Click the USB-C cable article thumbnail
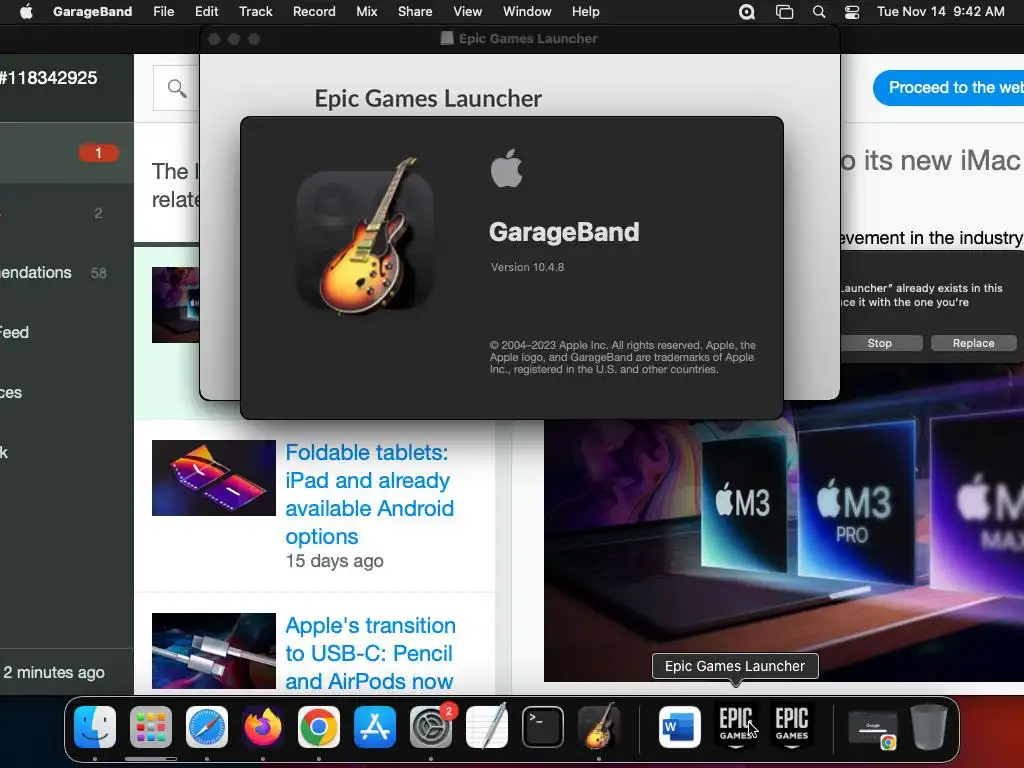 [x=214, y=650]
